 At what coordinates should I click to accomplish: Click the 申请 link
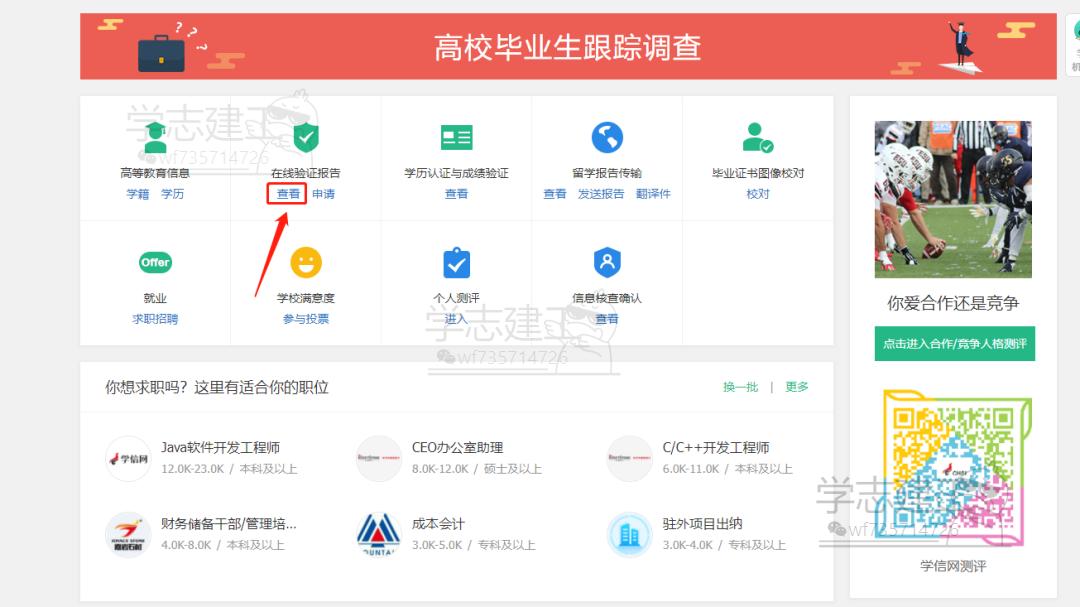click(x=325, y=193)
